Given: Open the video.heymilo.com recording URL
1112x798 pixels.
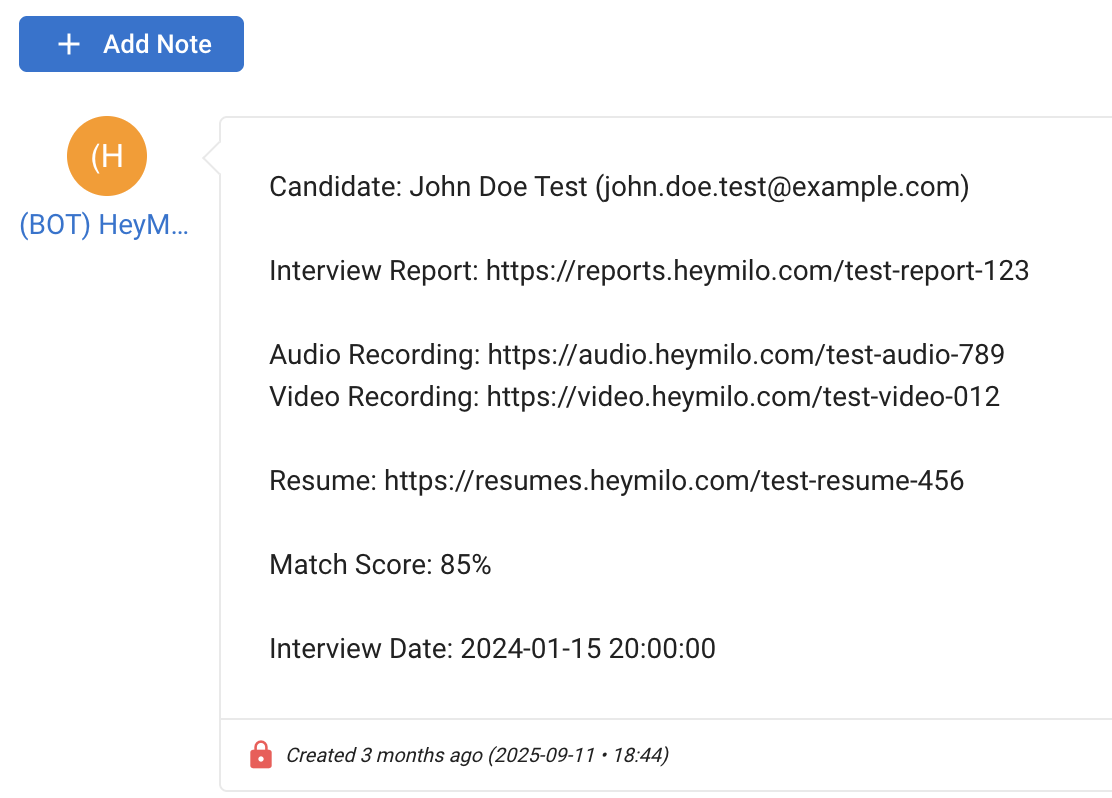Looking at the screenshot, I should pyautogui.click(x=743, y=397).
